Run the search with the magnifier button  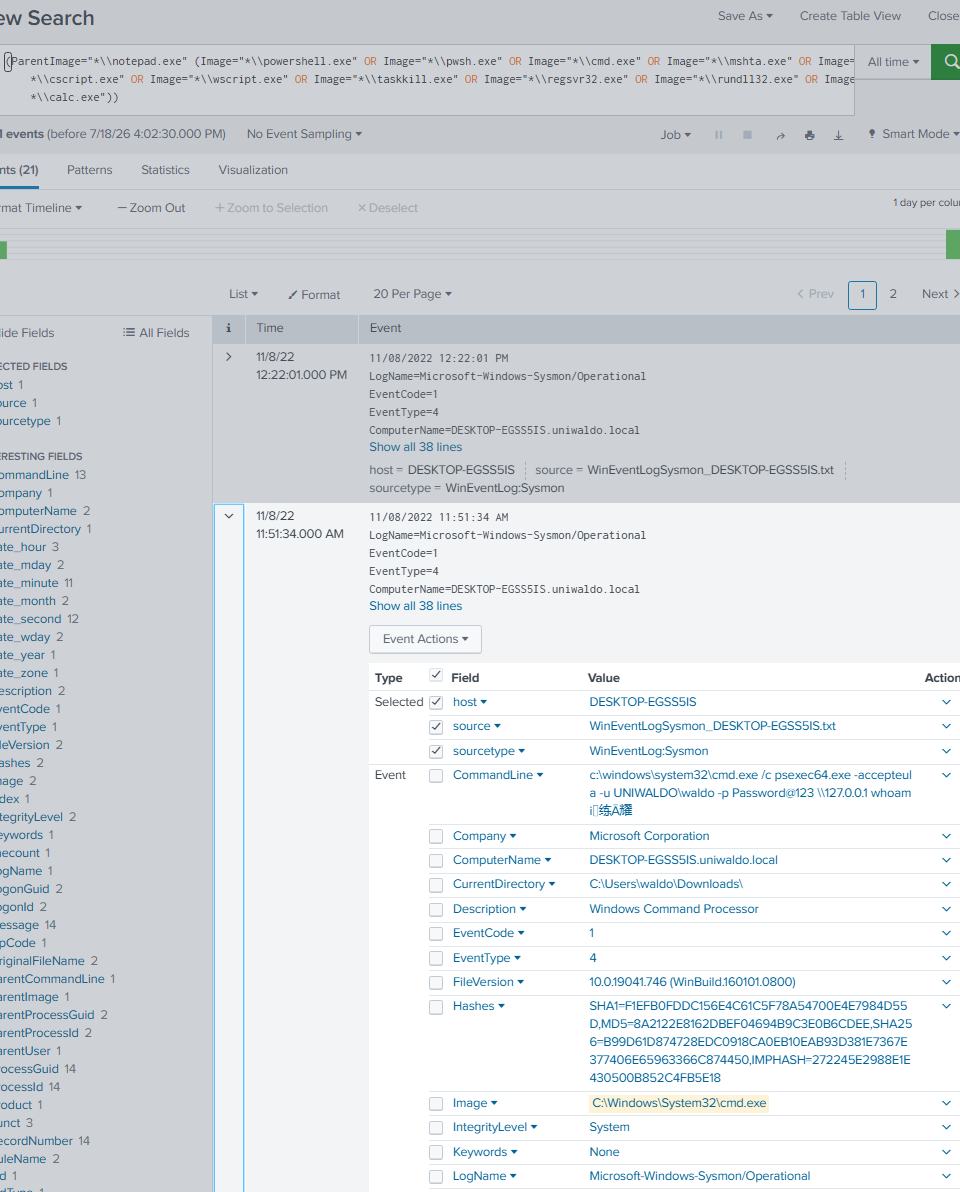tap(947, 62)
